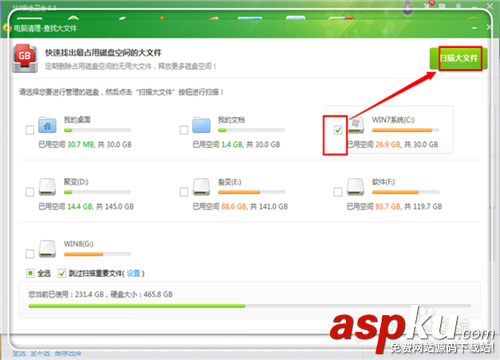Open the 设置 settings link

133,273
